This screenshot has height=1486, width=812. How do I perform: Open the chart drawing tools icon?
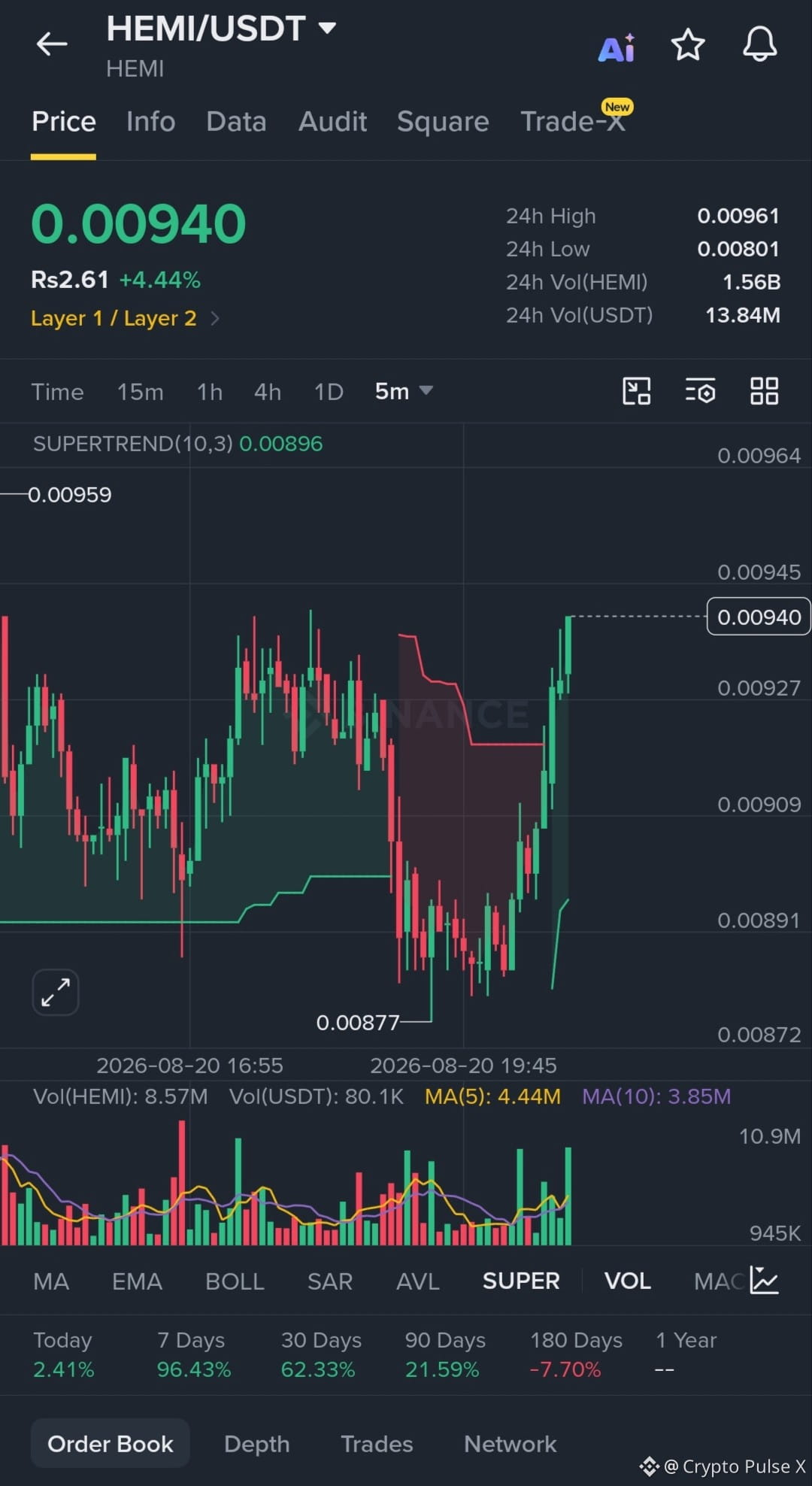click(637, 391)
